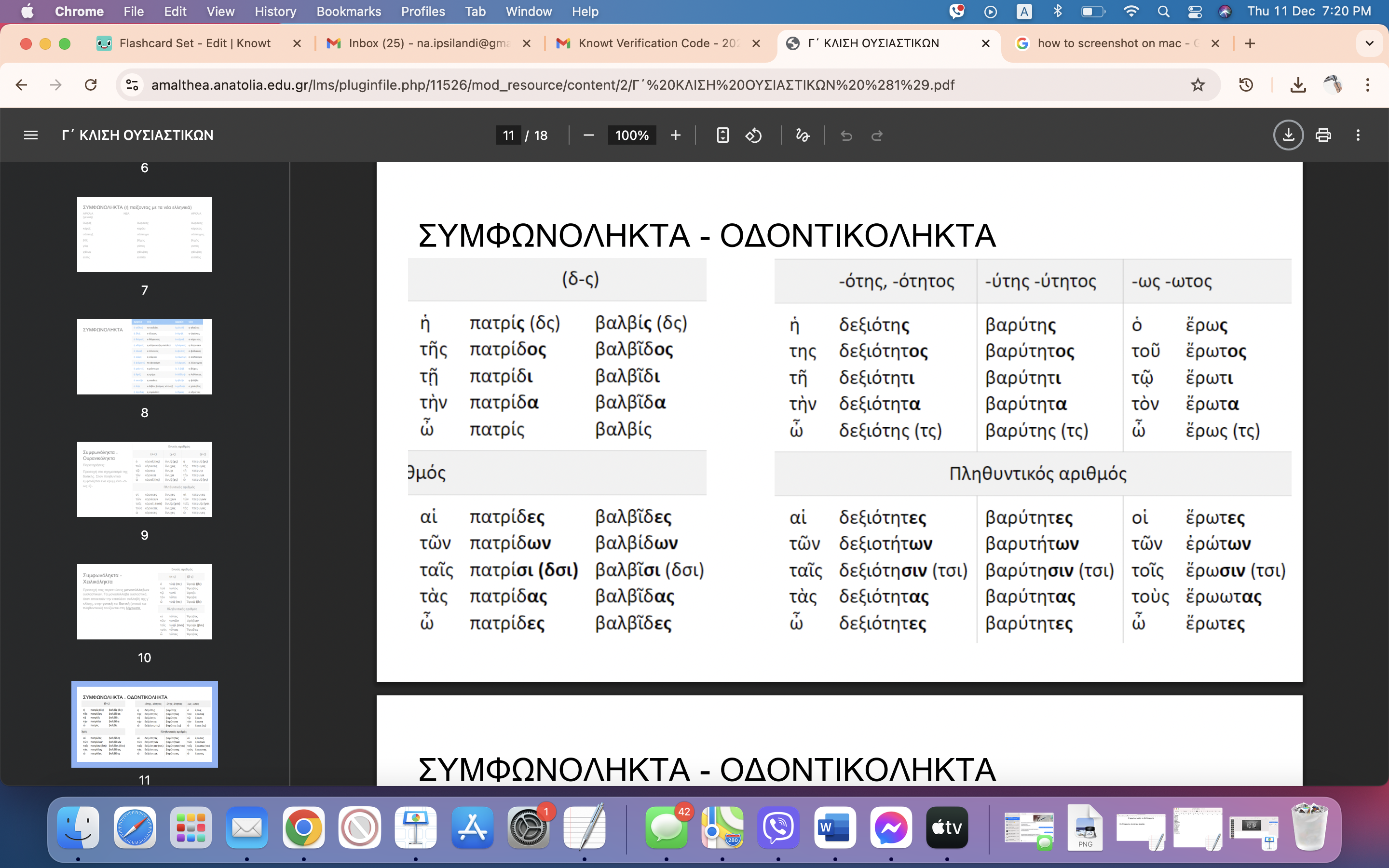Click the zoom percentage field showing 100%
This screenshot has height=868, width=1389.
coord(631,136)
